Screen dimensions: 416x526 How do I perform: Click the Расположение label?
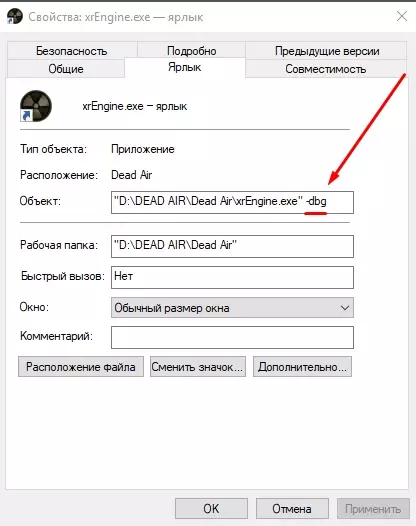[59, 175]
